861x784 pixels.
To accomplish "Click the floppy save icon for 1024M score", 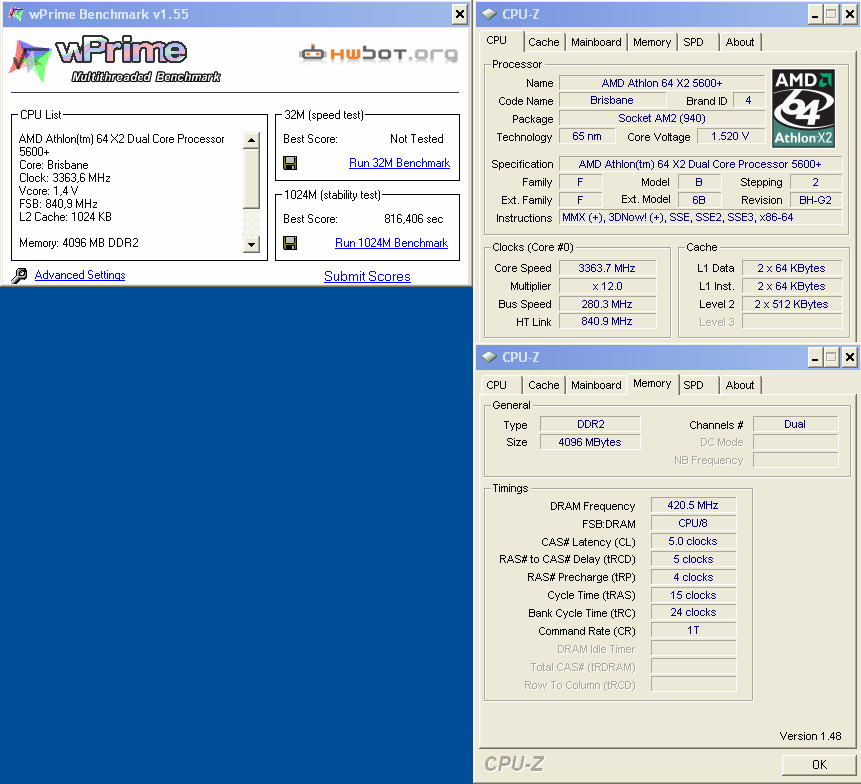I will 290,243.
